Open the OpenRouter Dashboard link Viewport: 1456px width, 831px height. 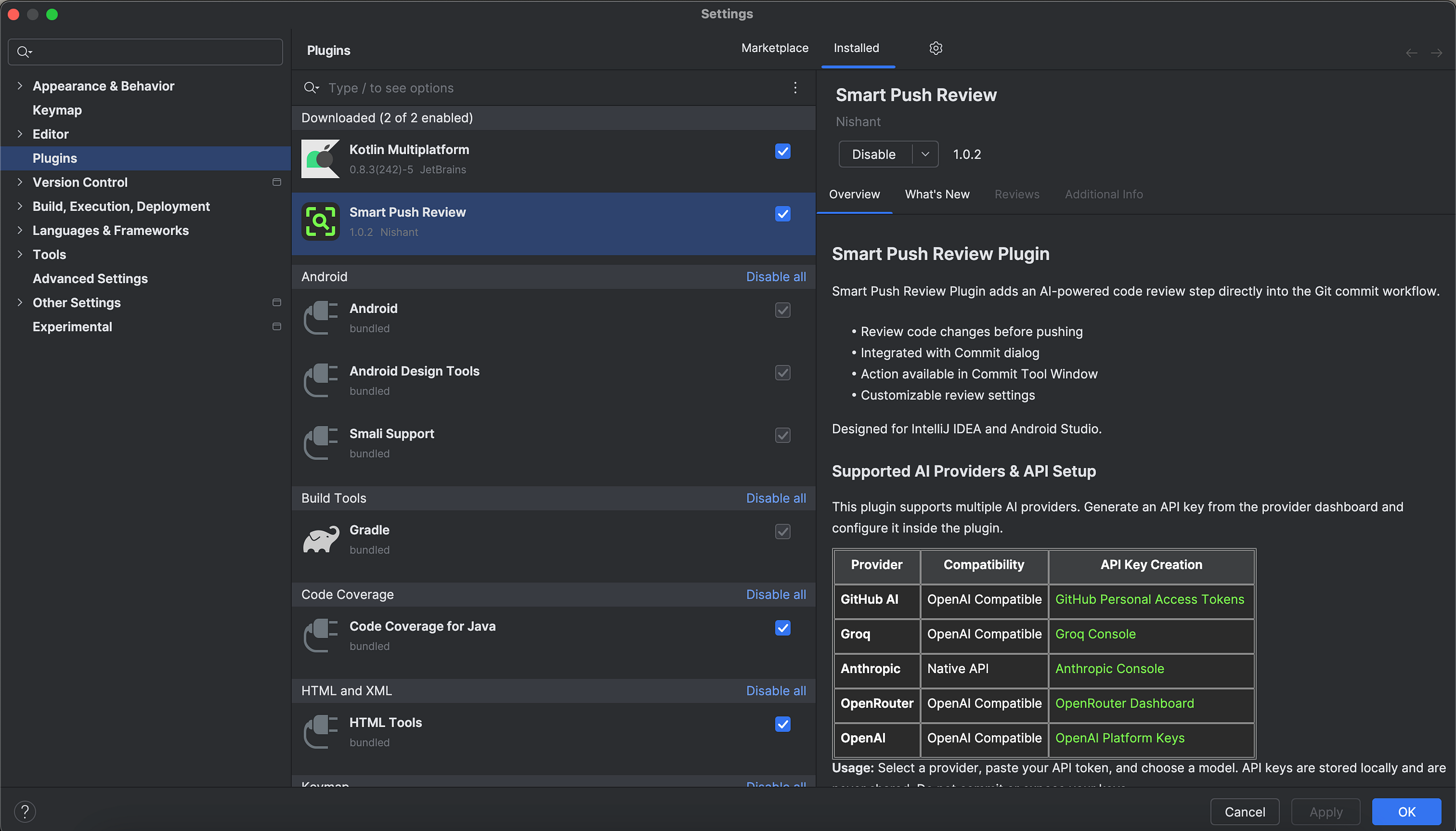[1124, 704]
